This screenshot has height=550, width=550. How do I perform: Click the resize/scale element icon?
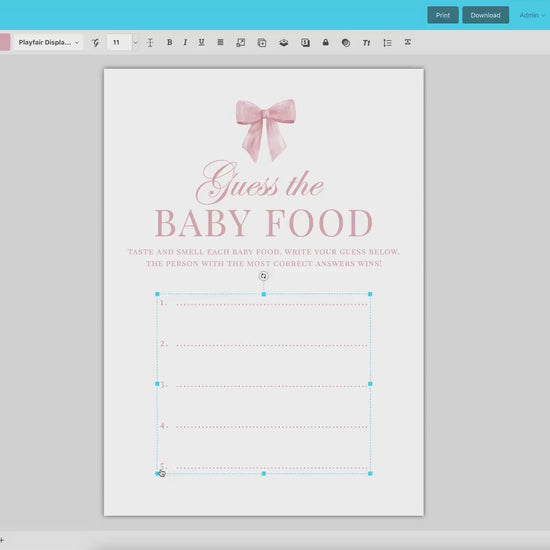241,42
